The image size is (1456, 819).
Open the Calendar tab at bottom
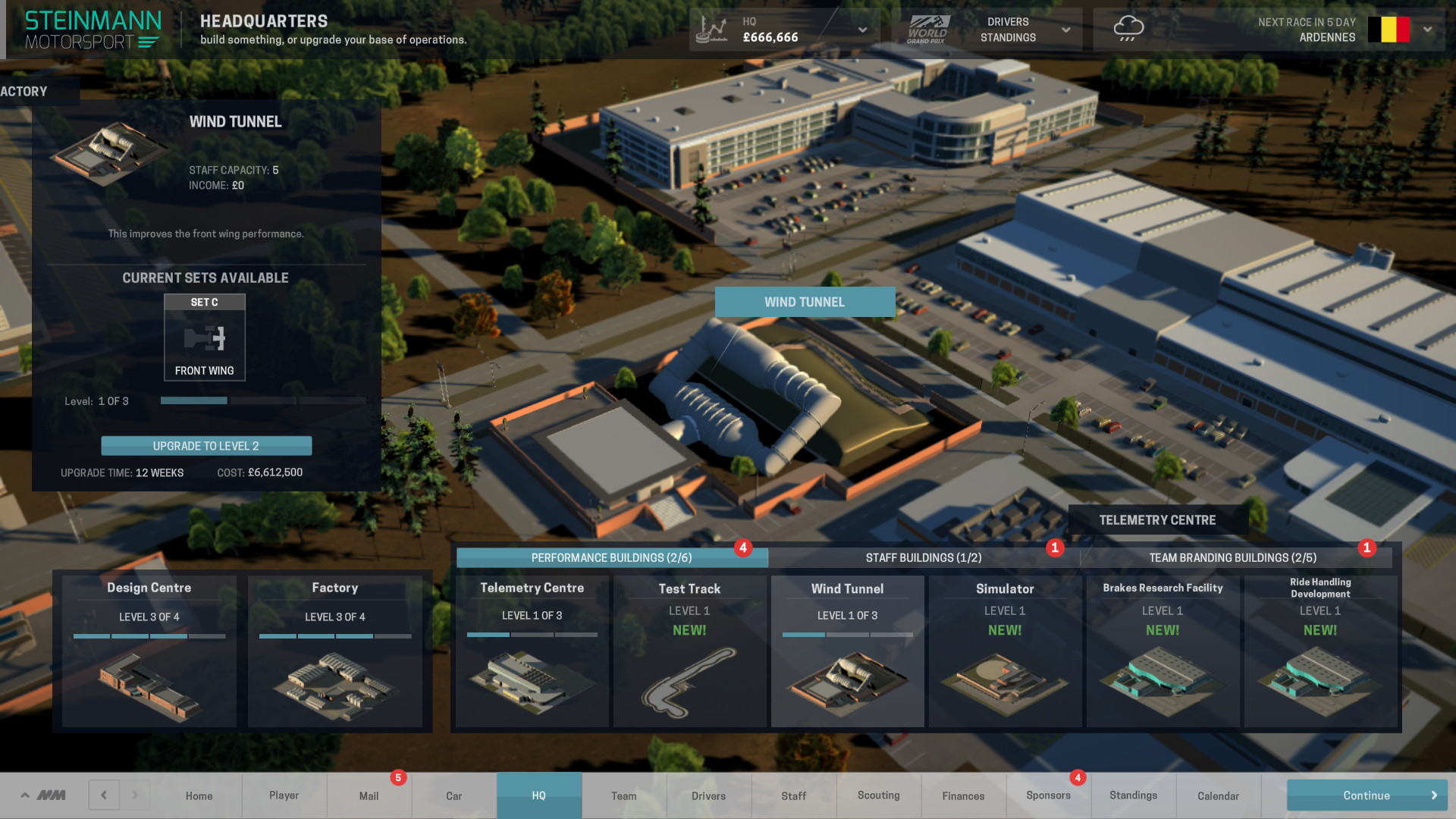coord(1218,795)
